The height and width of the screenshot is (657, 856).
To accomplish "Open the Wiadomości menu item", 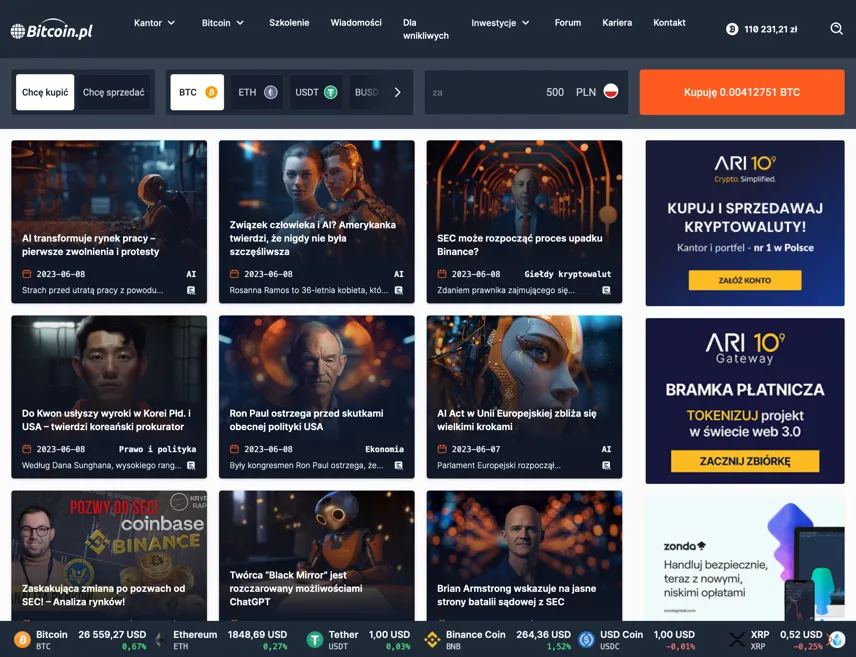I will [x=356, y=23].
